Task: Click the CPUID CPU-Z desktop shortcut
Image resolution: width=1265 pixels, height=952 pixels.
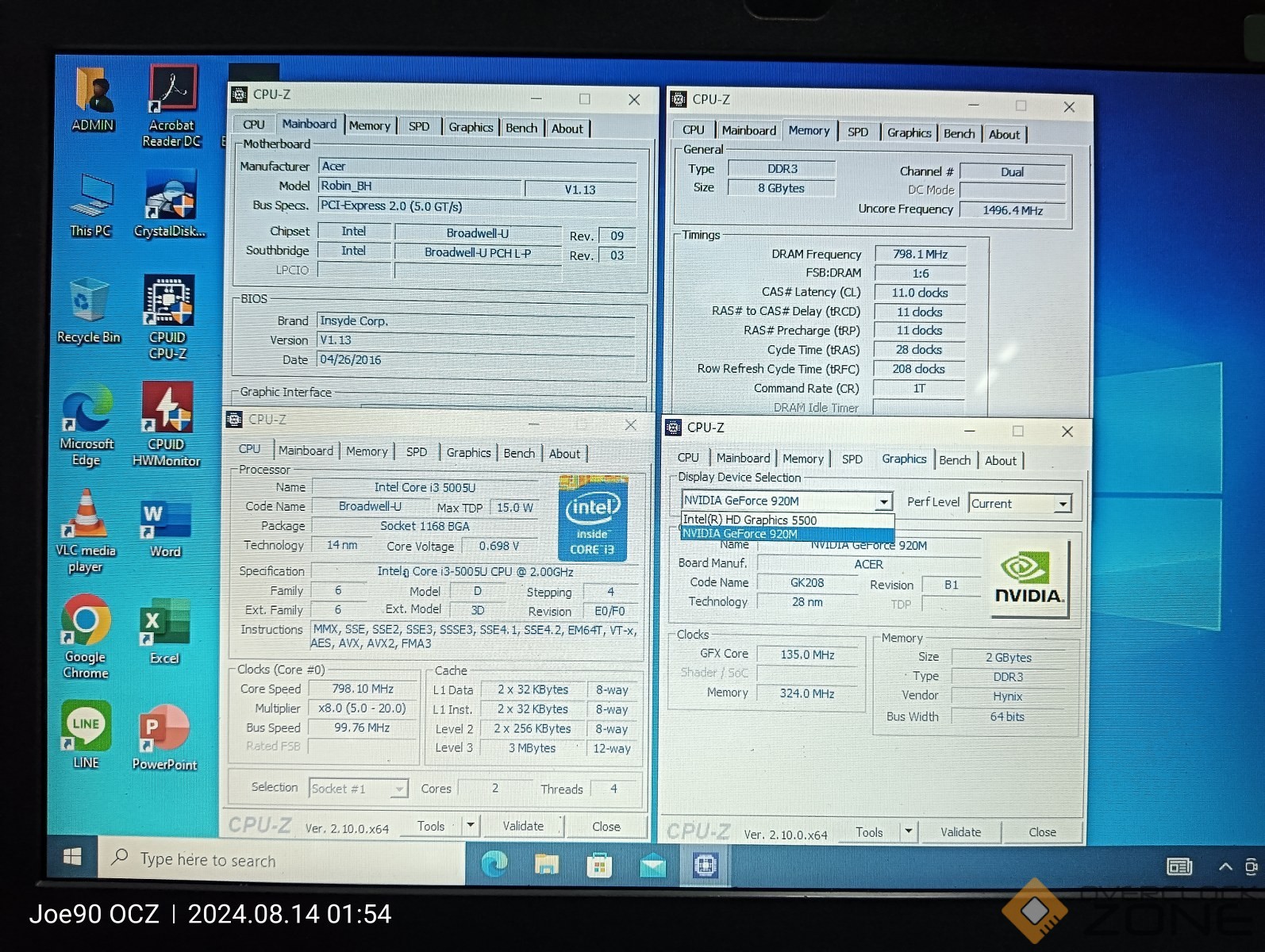Action: [167, 317]
